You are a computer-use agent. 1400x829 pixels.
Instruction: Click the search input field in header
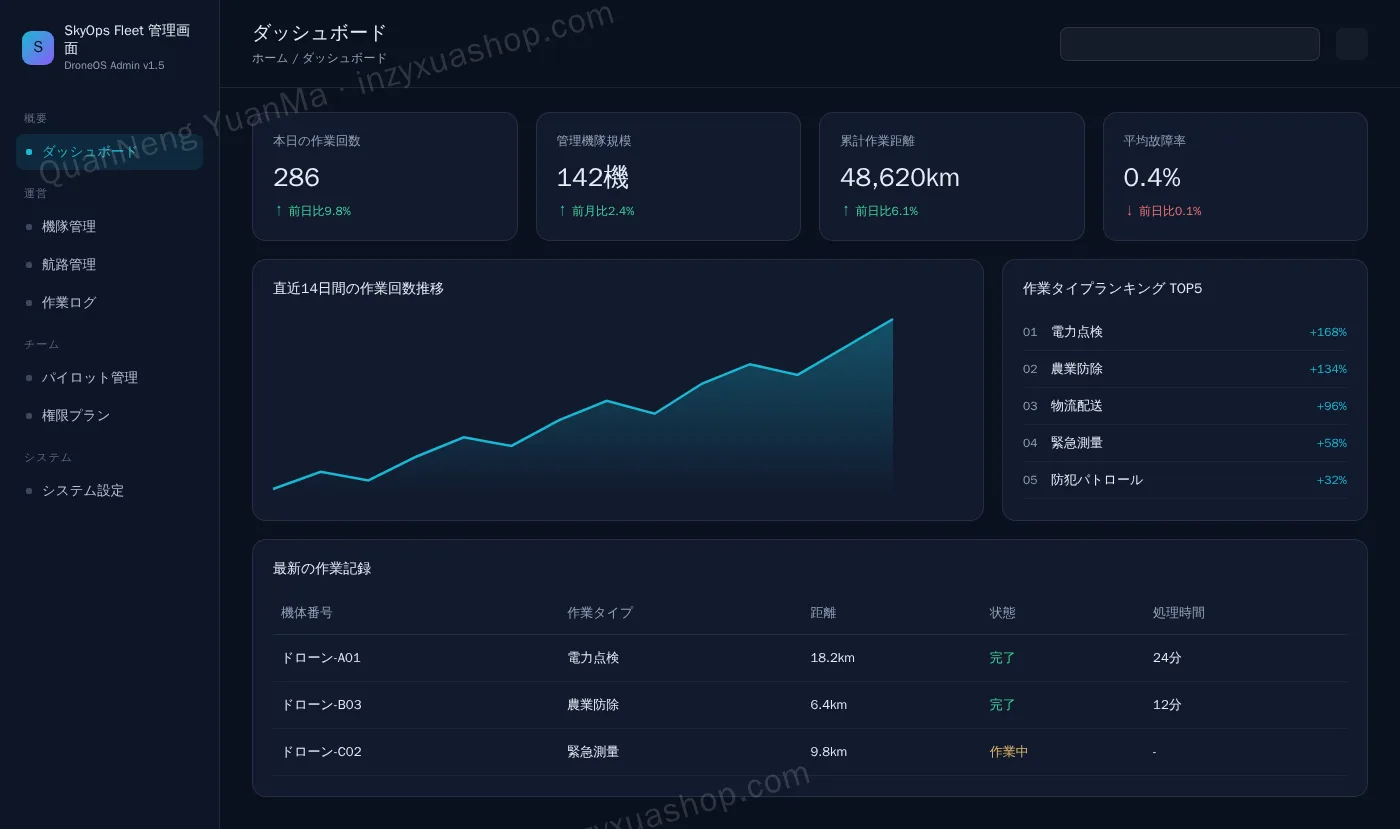tap(1190, 44)
